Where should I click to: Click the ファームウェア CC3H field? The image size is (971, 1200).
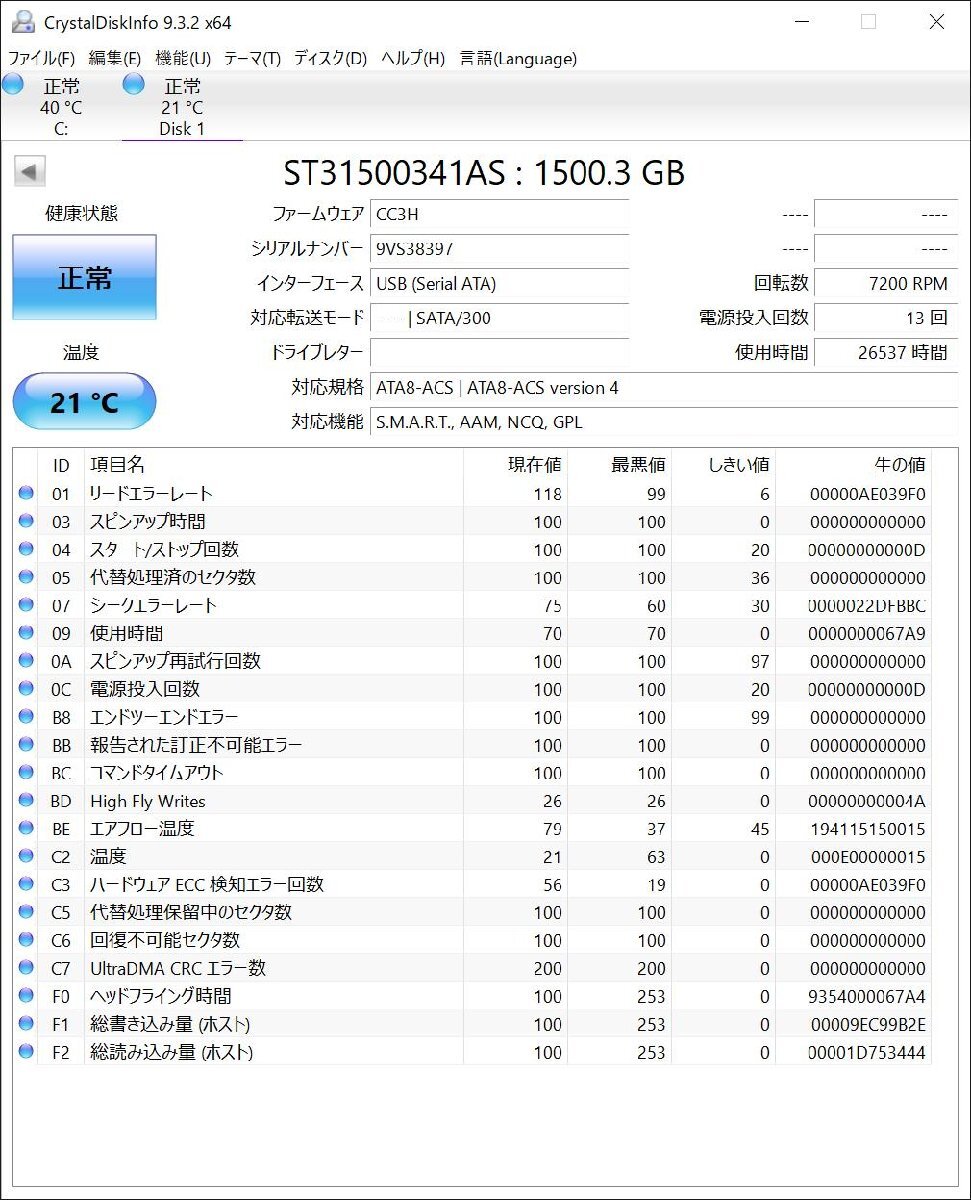click(499, 214)
